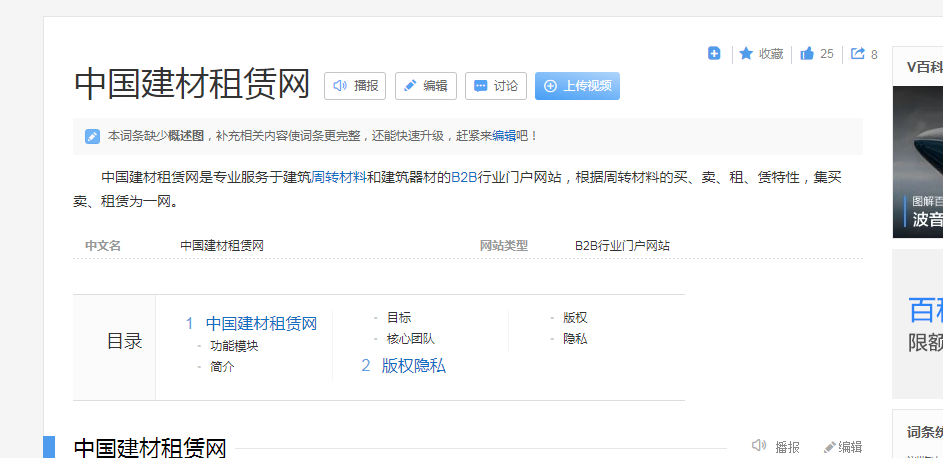
Task: Click the 收藏 favorite label
Action: pos(771,54)
